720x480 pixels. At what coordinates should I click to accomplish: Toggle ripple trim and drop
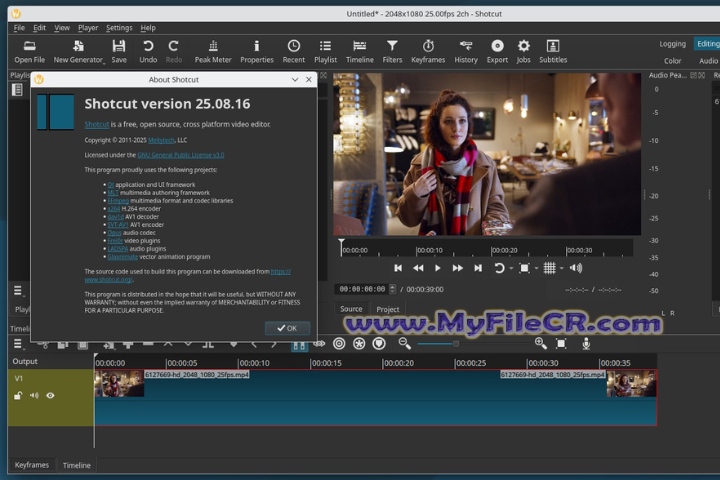[339, 343]
